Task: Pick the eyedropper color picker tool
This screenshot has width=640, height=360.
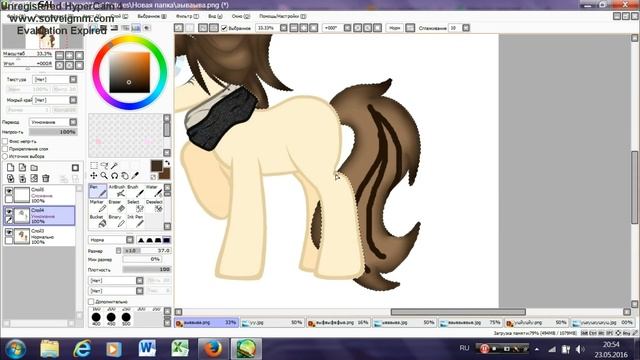Action: 135,176
